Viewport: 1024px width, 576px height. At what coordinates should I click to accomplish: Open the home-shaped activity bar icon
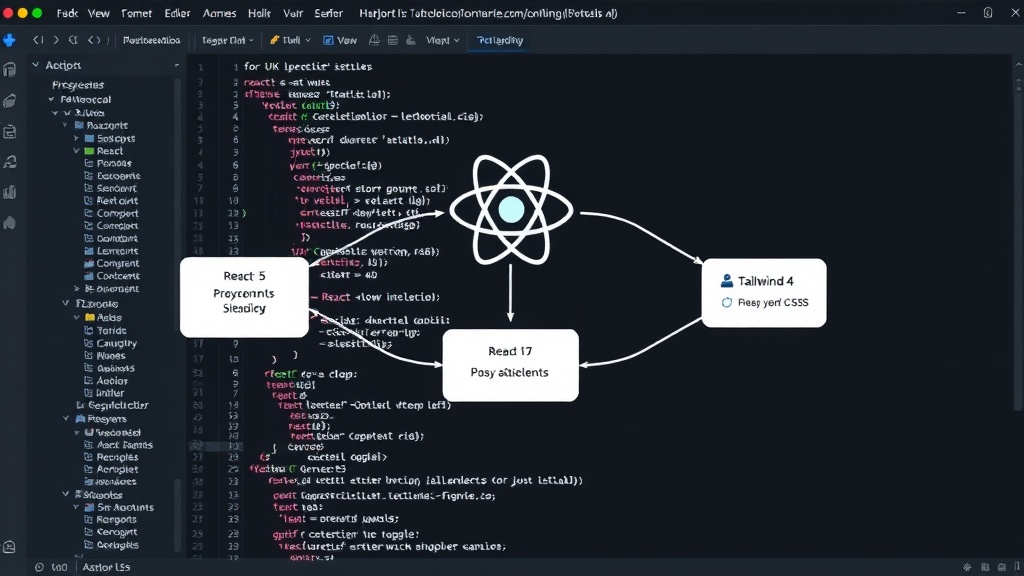(9, 223)
